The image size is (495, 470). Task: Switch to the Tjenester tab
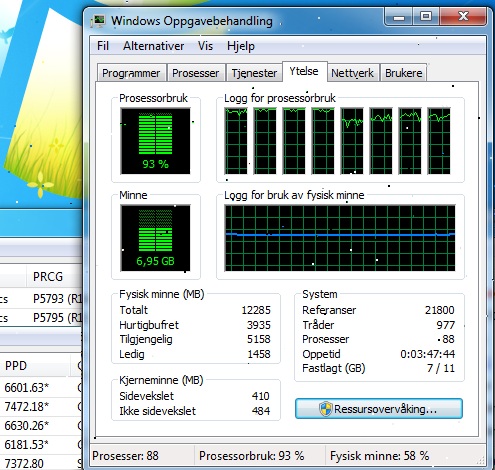pyautogui.click(x=254, y=73)
